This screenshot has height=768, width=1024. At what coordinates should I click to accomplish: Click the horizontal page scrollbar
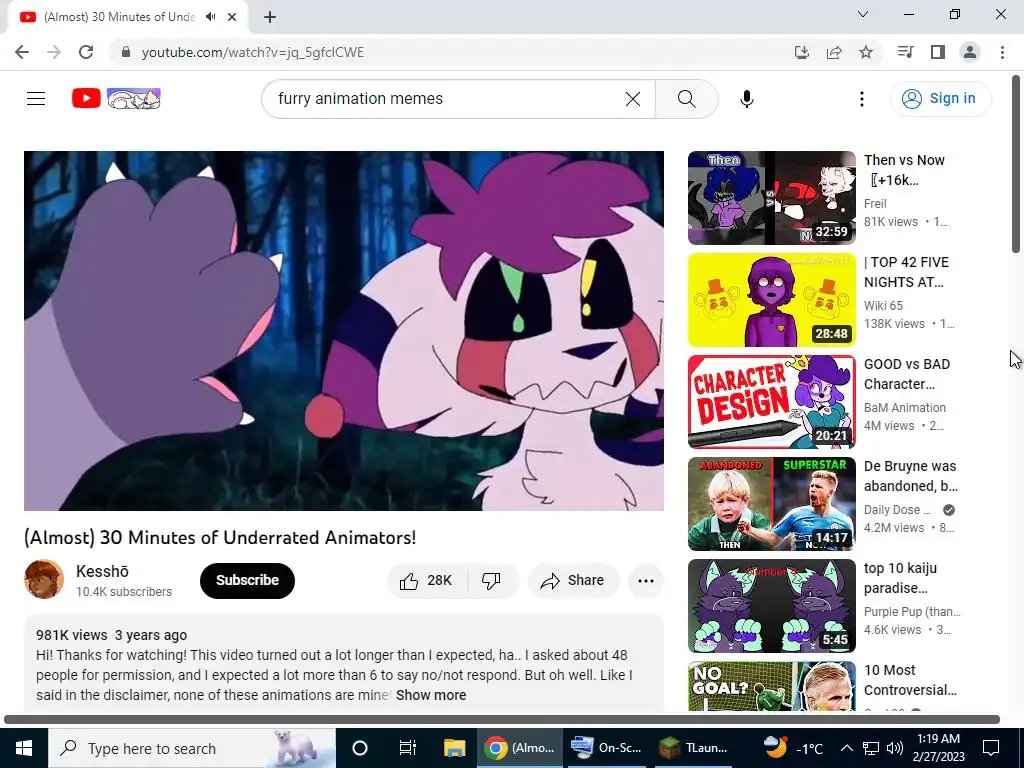click(502, 720)
